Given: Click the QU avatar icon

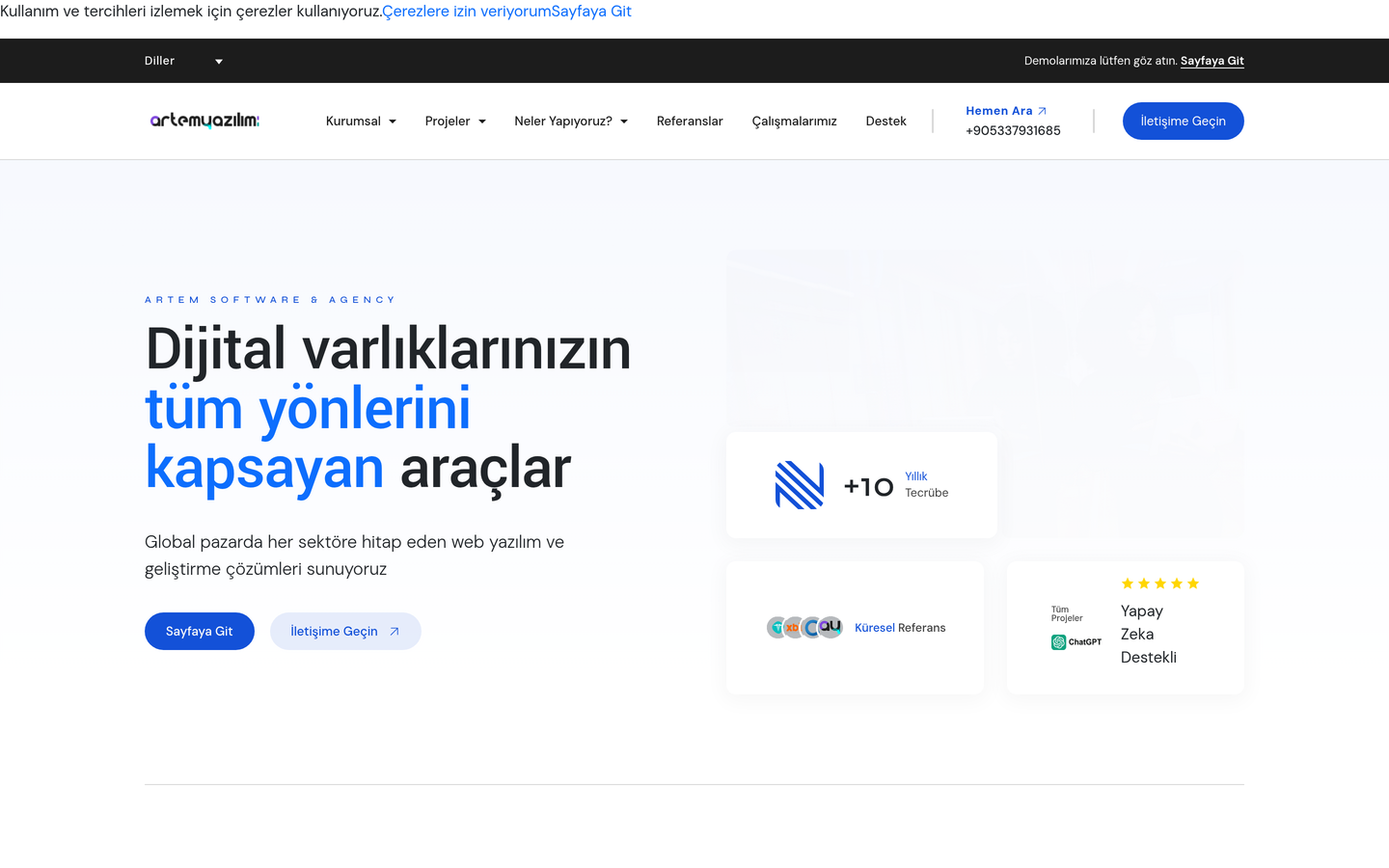Looking at the screenshot, I should point(830,627).
